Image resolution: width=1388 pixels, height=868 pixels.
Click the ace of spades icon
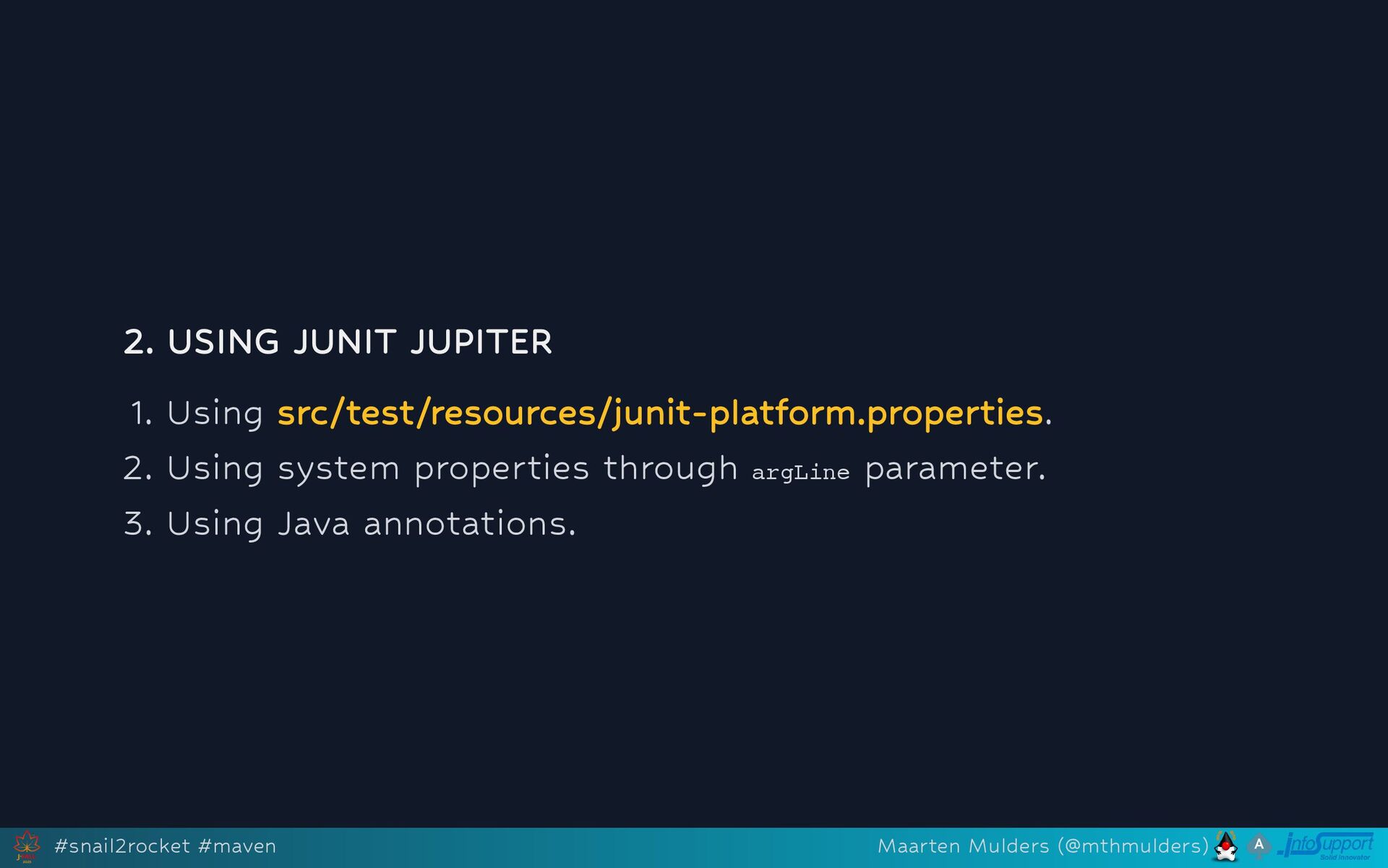pos(1259,846)
